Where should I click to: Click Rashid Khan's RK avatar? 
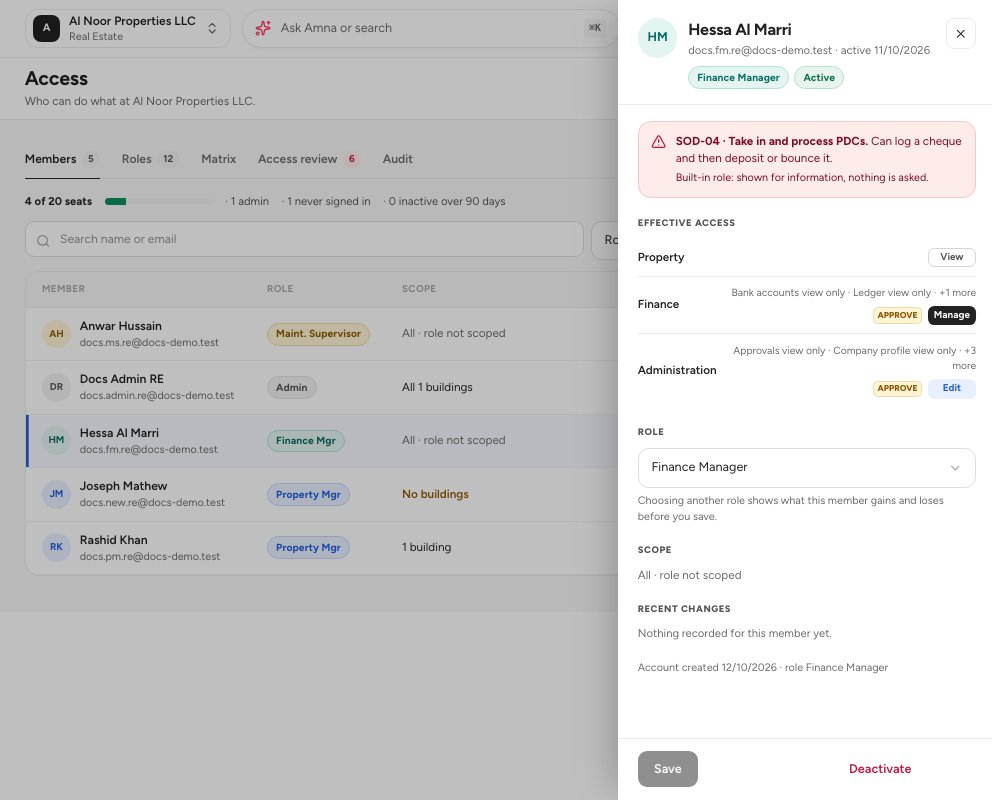(56, 547)
